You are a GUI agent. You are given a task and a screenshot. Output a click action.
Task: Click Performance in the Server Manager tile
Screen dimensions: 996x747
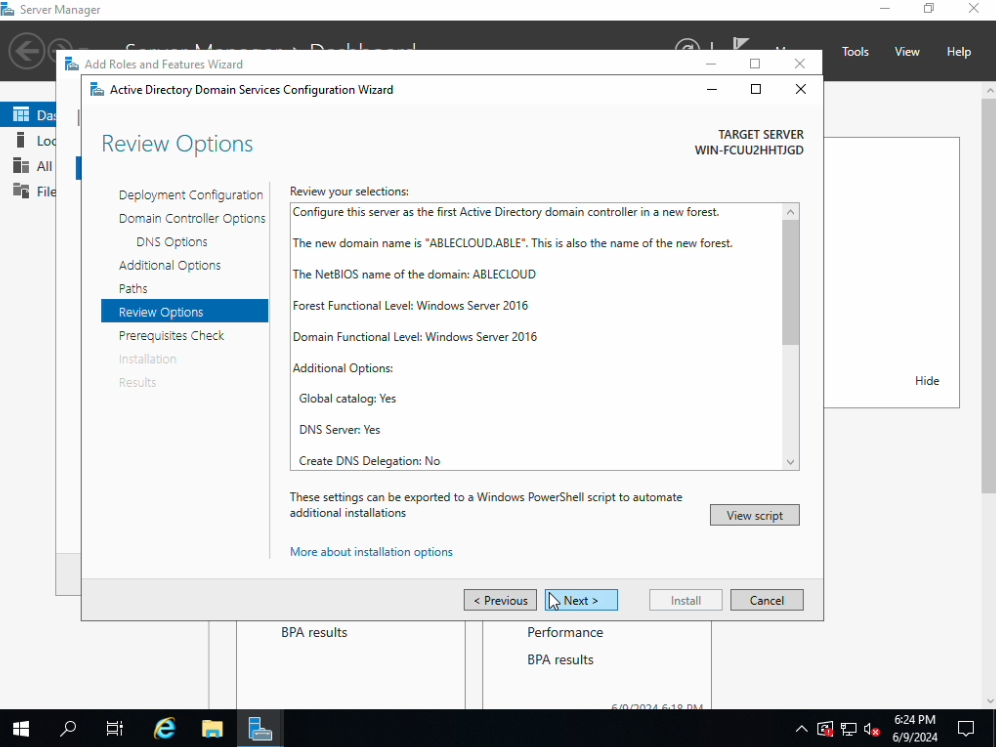coord(565,632)
